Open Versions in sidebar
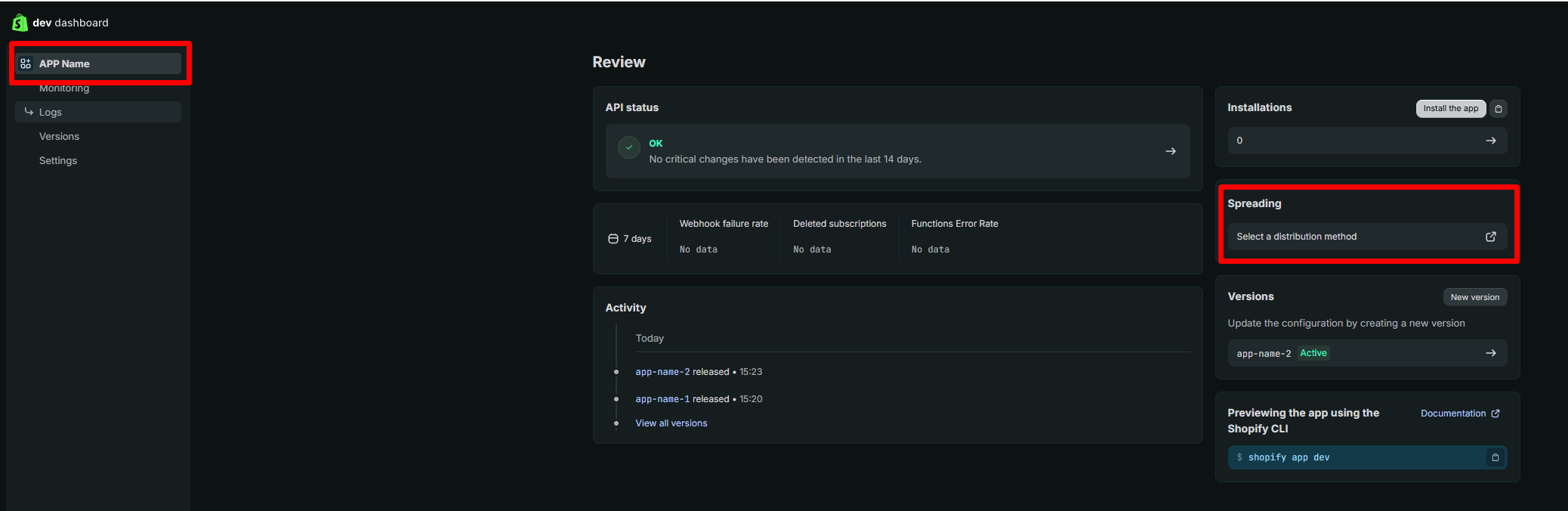 pos(59,136)
